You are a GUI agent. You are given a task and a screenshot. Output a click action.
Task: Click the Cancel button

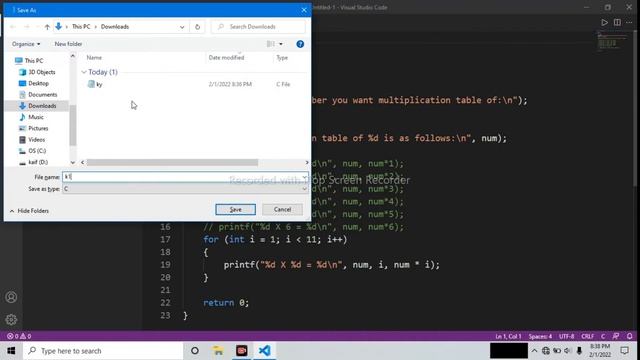click(282, 209)
